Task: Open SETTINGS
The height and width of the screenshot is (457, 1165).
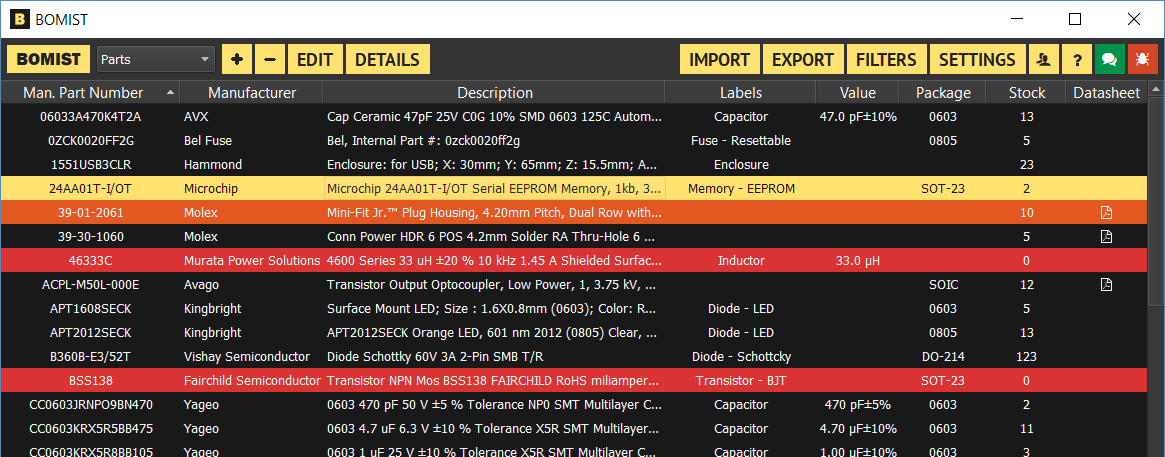Action: 977,59
